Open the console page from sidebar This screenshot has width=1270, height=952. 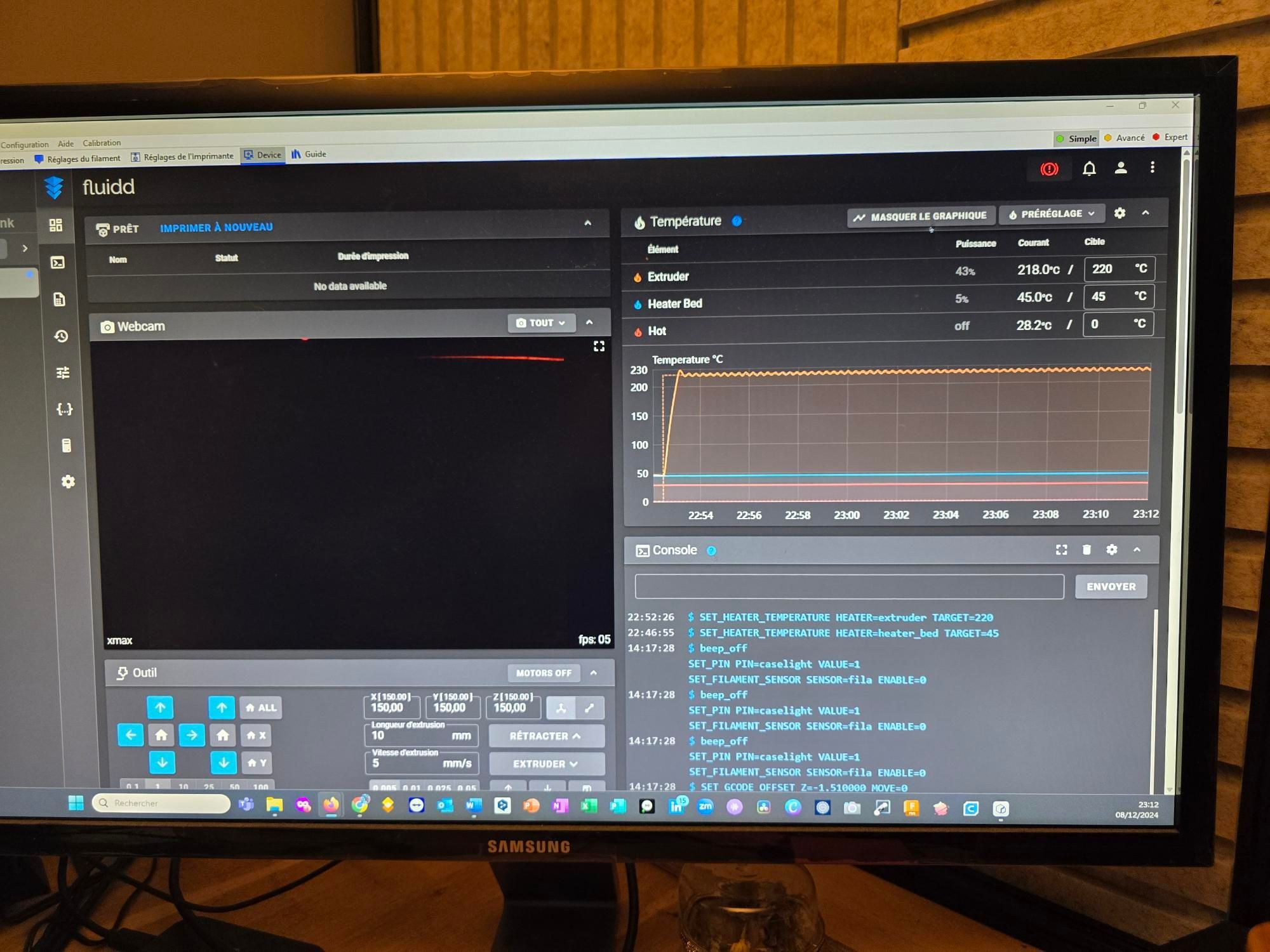click(58, 262)
